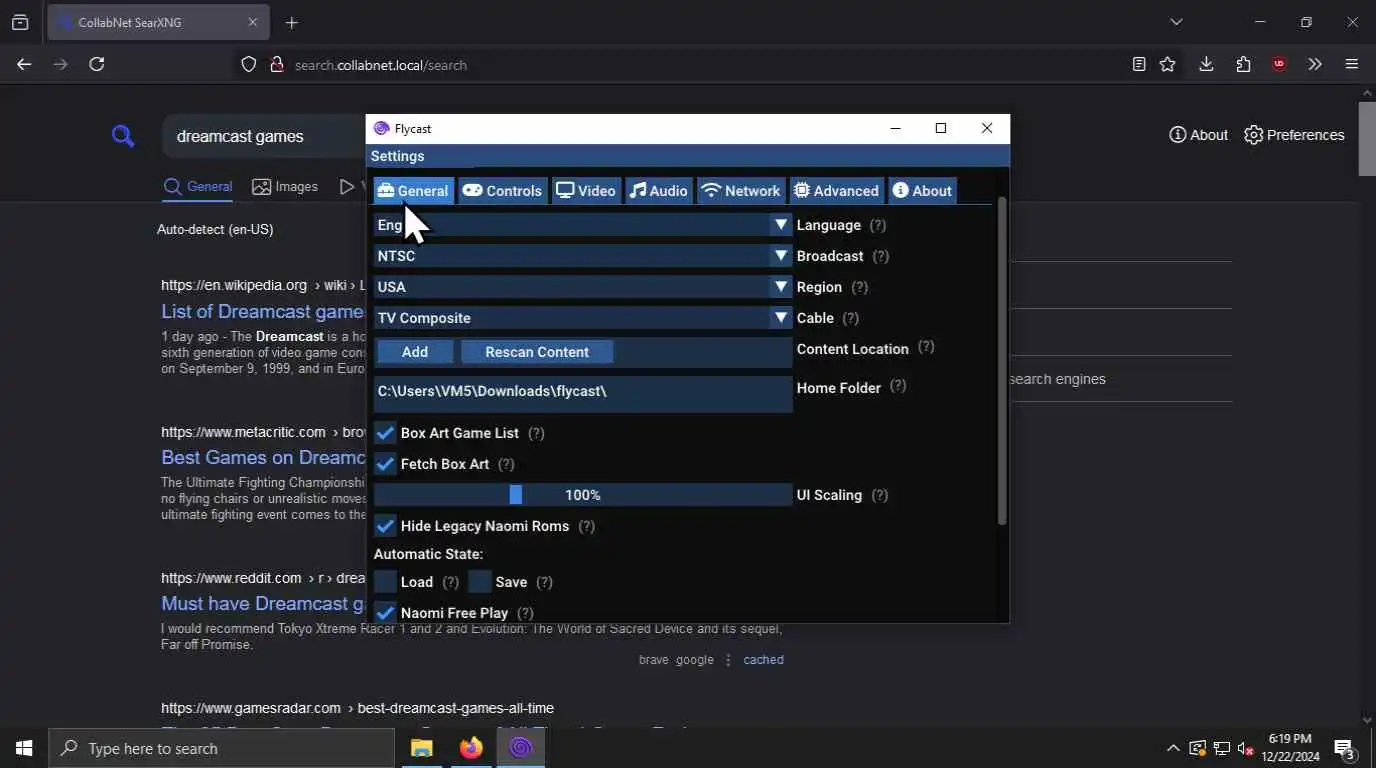The height and width of the screenshot is (768, 1376).
Task: Toggle reader view in Firefox
Action: (1139, 64)
